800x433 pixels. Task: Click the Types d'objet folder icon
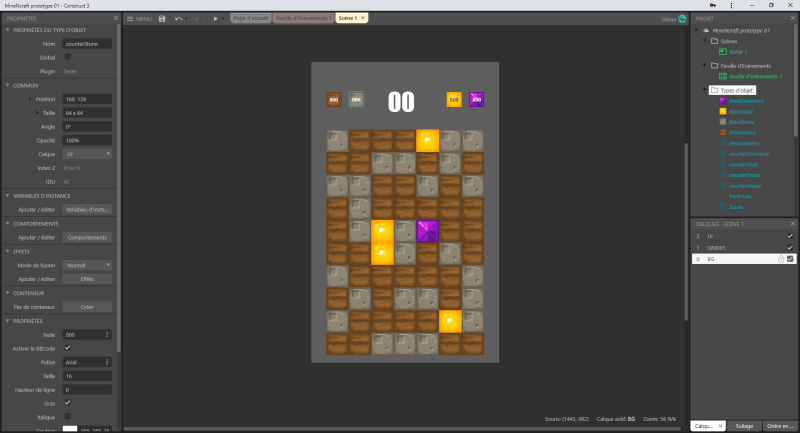pyautogui.click(x=714, y=90)
